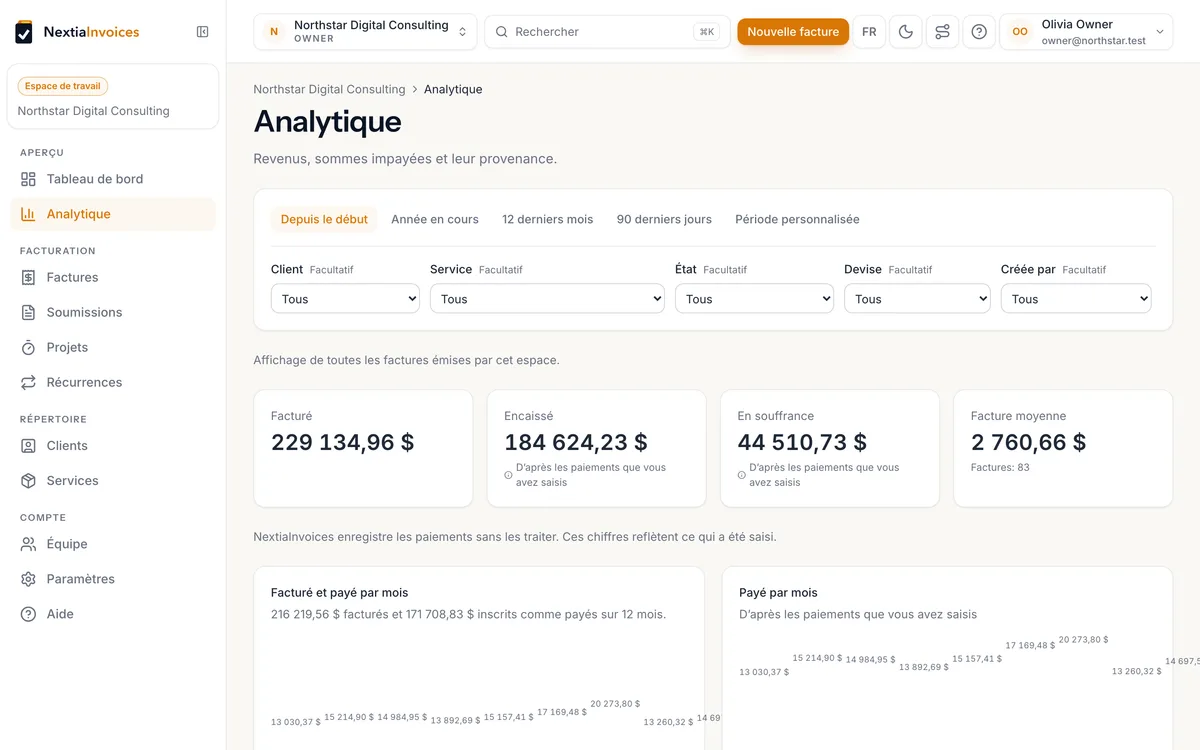The width and height of the screenshot is (1200, 750).
Task: Click the Encaissé amount 184 624,23 $
Action: 576,442
